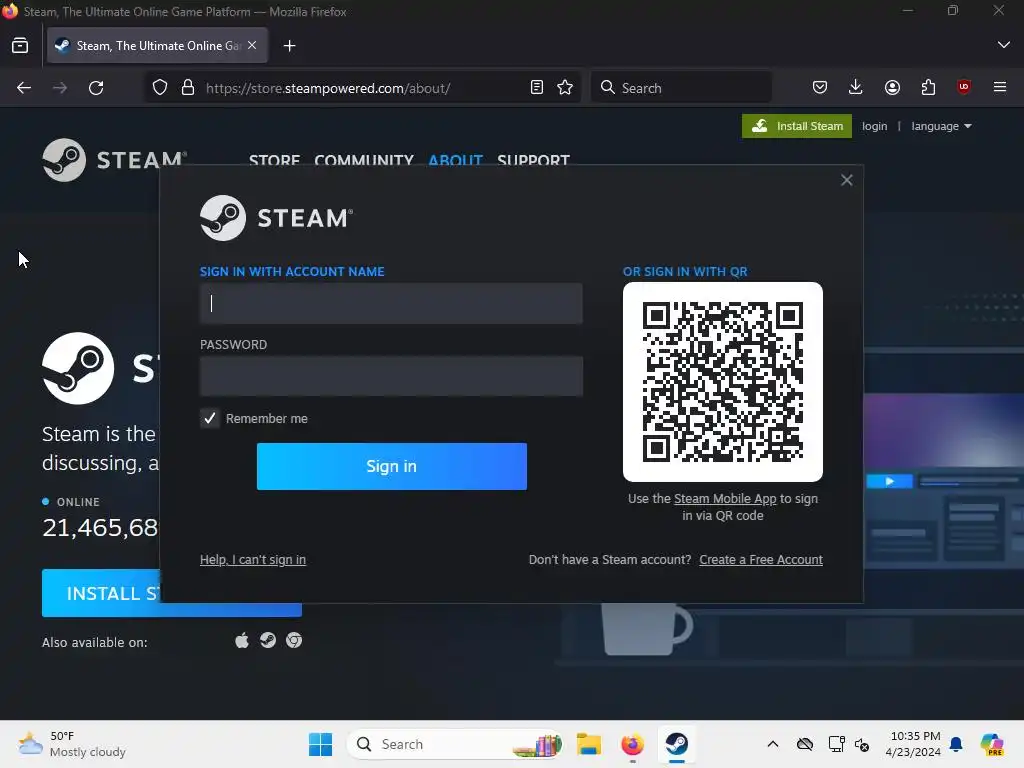Screen dimensions: 1024x768
Task: Close the Steam sign-in dialog
Action: [846, 180]
